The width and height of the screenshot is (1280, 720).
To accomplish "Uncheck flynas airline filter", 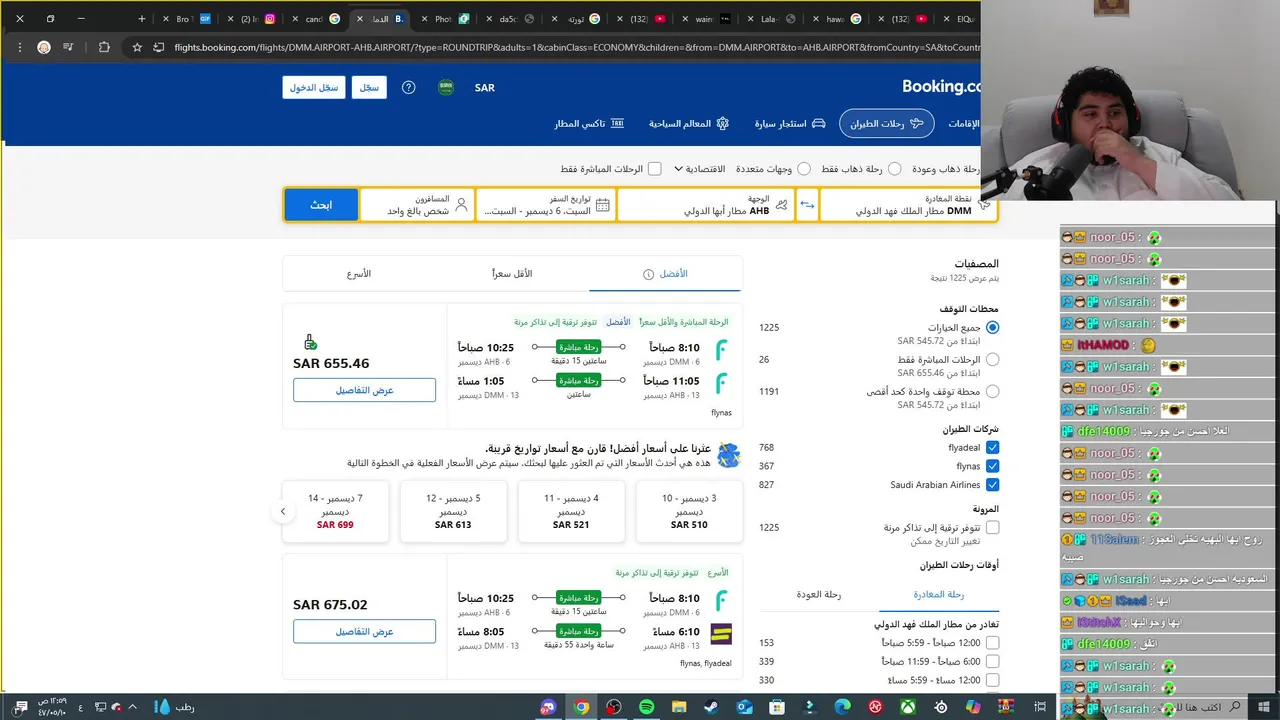I will (992, 466).
